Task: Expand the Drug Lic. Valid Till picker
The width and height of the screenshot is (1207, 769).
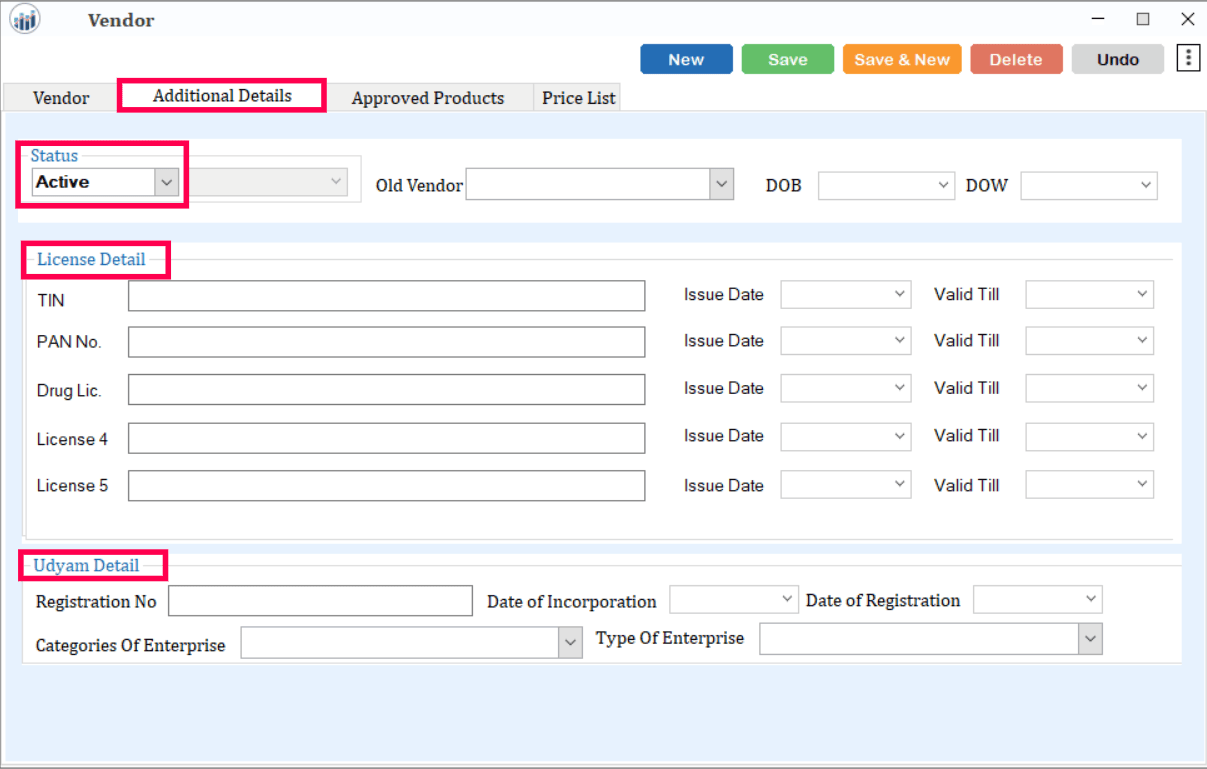Action: [x=1142, y=388]
